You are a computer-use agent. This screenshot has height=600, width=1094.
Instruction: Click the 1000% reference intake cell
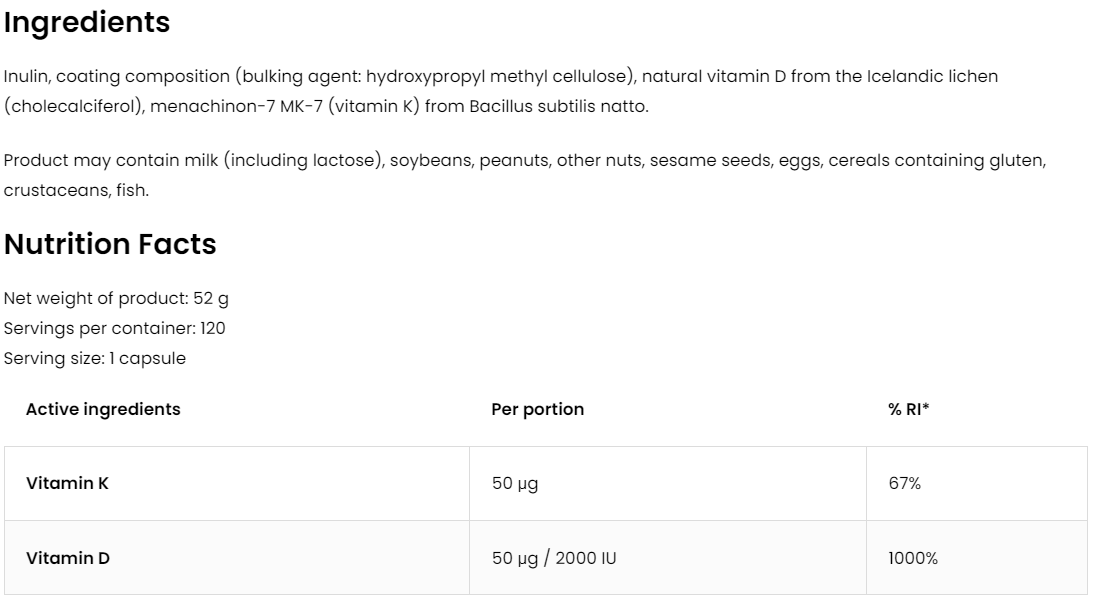coord(913,558)
